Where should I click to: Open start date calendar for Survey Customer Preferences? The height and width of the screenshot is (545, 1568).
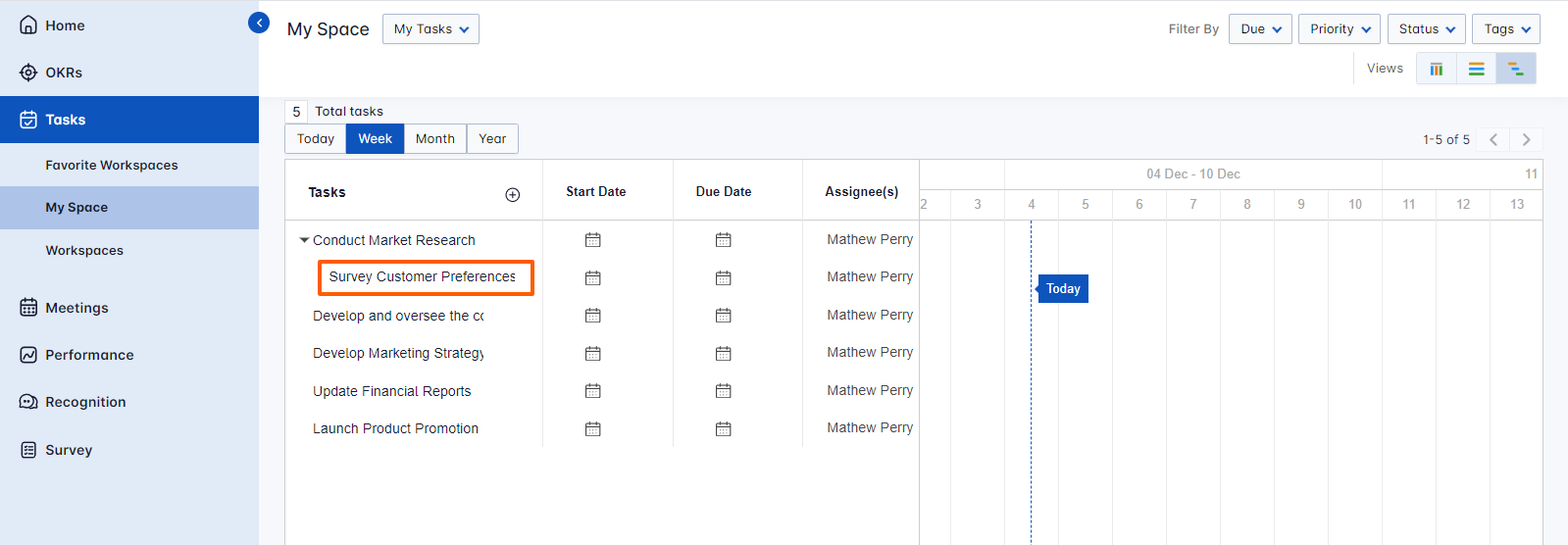(x=593, y=278)
